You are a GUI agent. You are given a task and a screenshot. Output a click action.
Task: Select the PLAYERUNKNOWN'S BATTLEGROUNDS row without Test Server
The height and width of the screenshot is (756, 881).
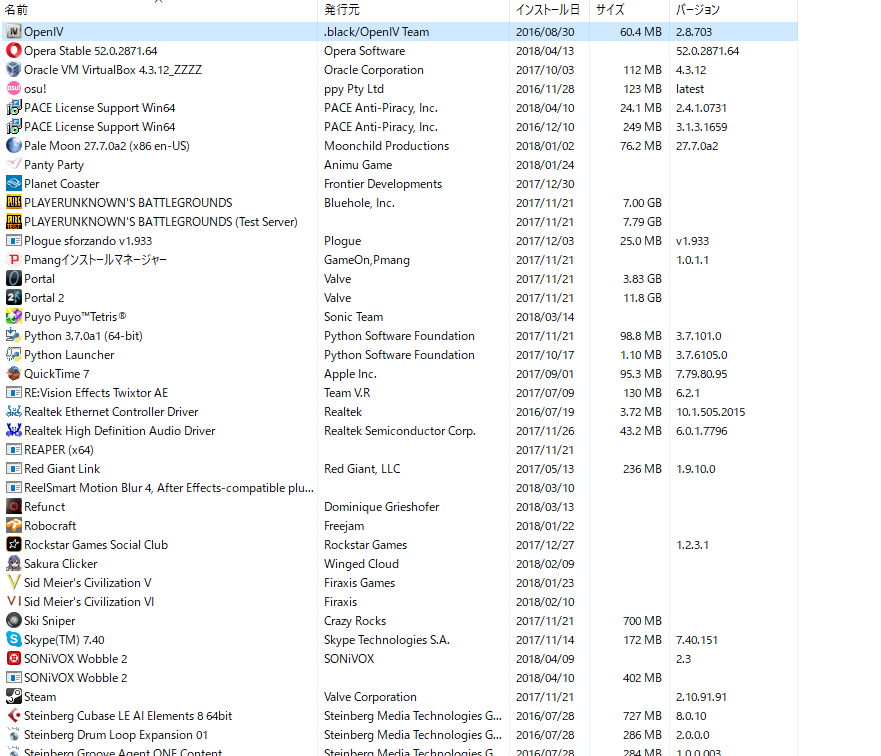400,203
